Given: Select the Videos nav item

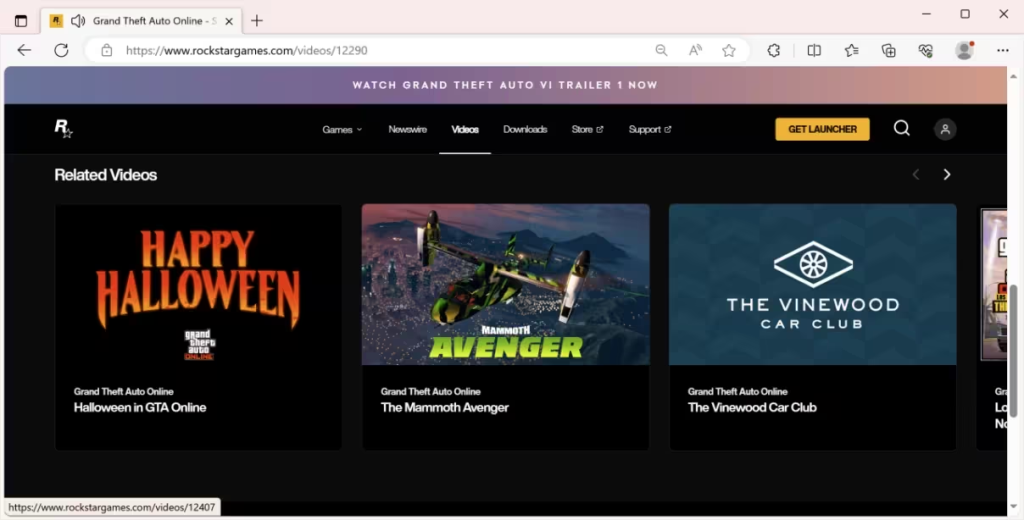Looking at the screenshot, I should 465,129.
